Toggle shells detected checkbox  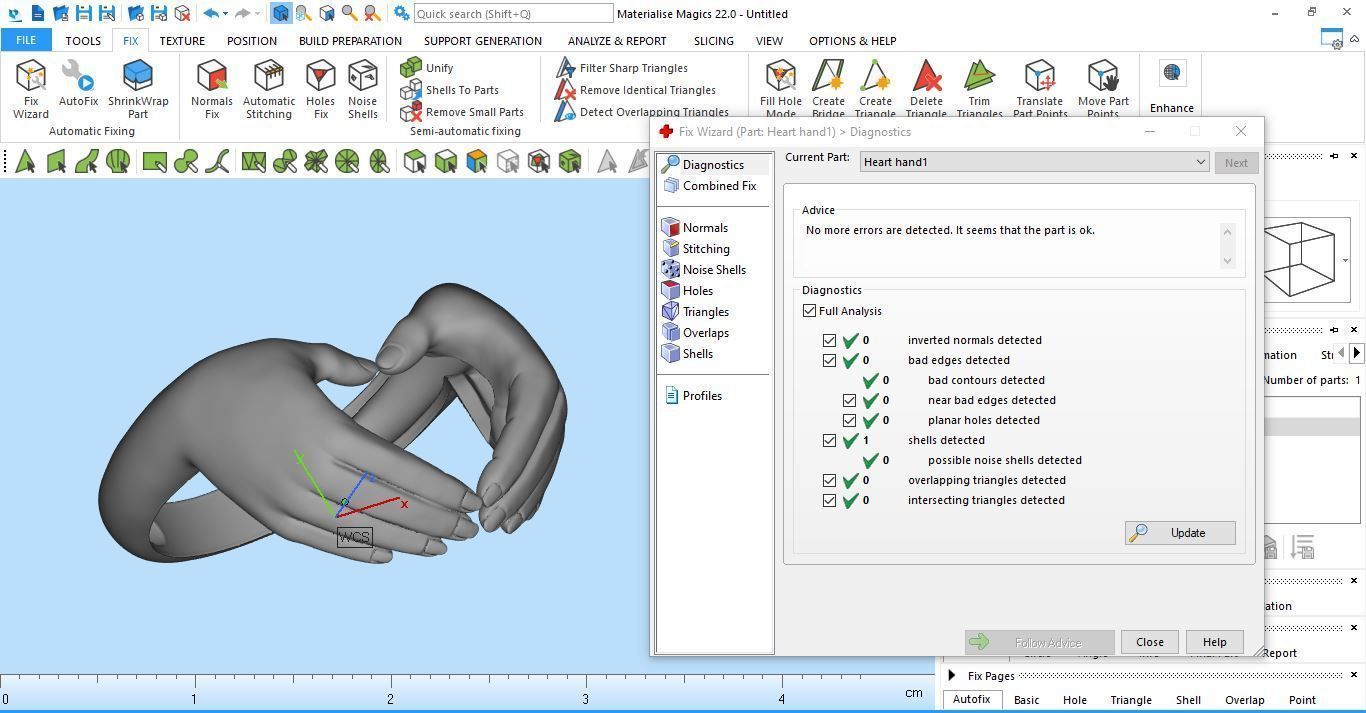click(x=829, y=440)
